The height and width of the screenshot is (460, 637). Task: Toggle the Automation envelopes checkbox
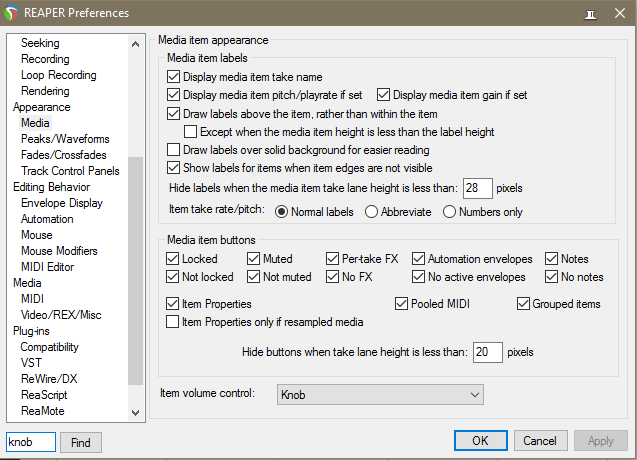[x=418, y=259]
